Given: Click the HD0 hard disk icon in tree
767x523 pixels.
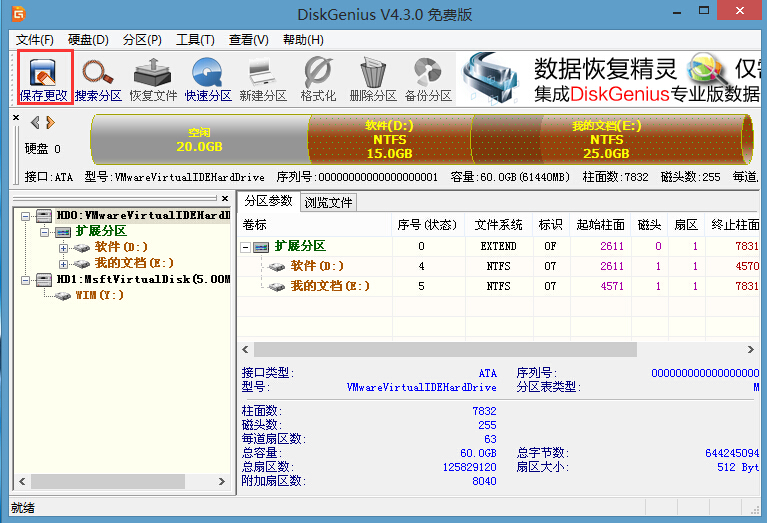Looking at the screenshot, I should coord(44,215).
